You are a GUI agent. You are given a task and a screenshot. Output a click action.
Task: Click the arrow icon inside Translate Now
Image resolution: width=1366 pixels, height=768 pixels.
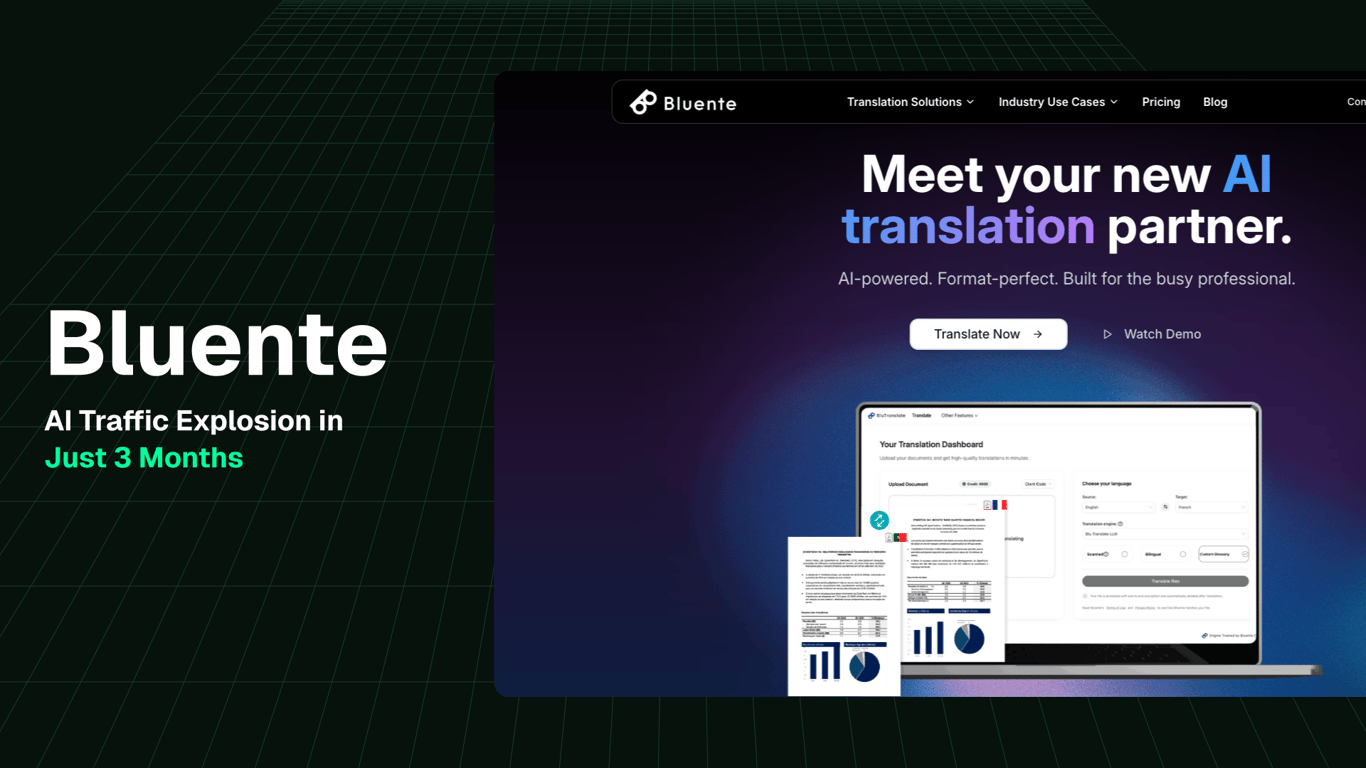pyautogui.click(x=1038, y=334)
